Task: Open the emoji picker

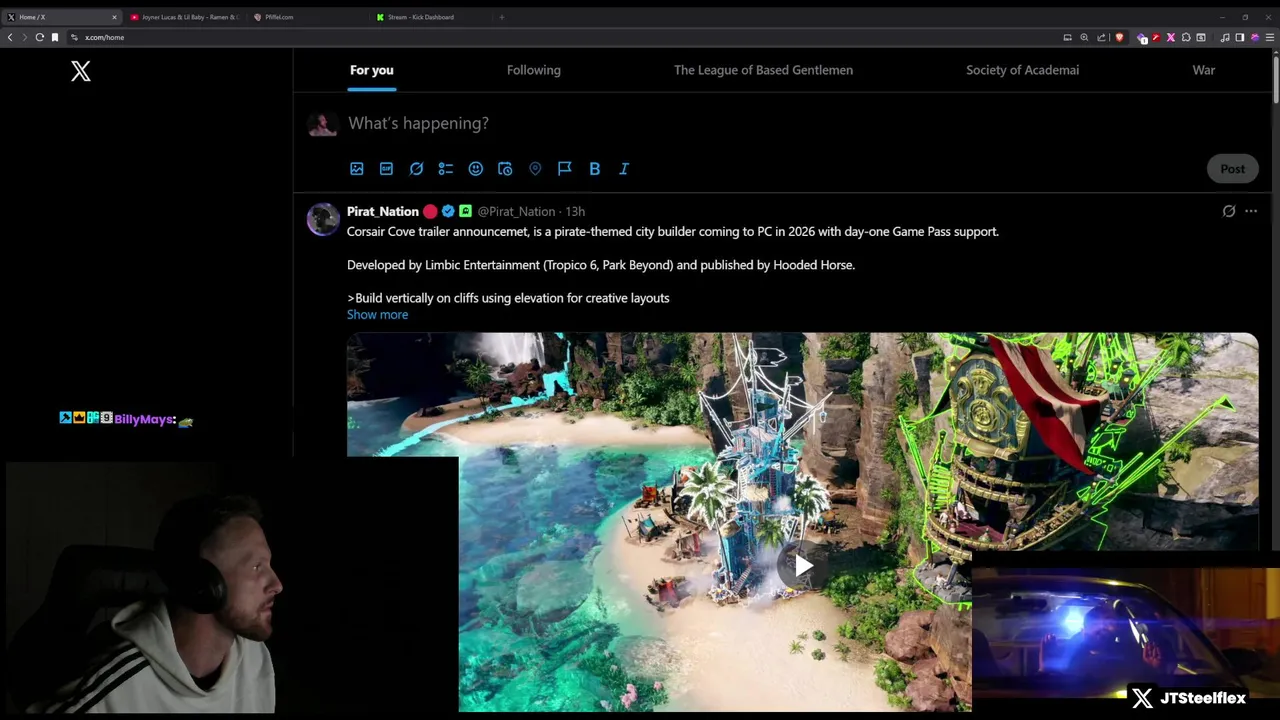Action: coord(476,169)
